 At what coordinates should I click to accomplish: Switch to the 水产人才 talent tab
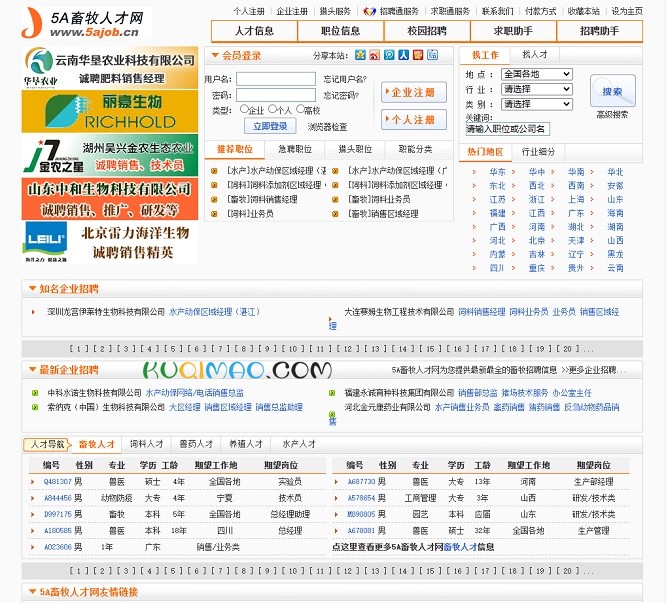(299, 444)
